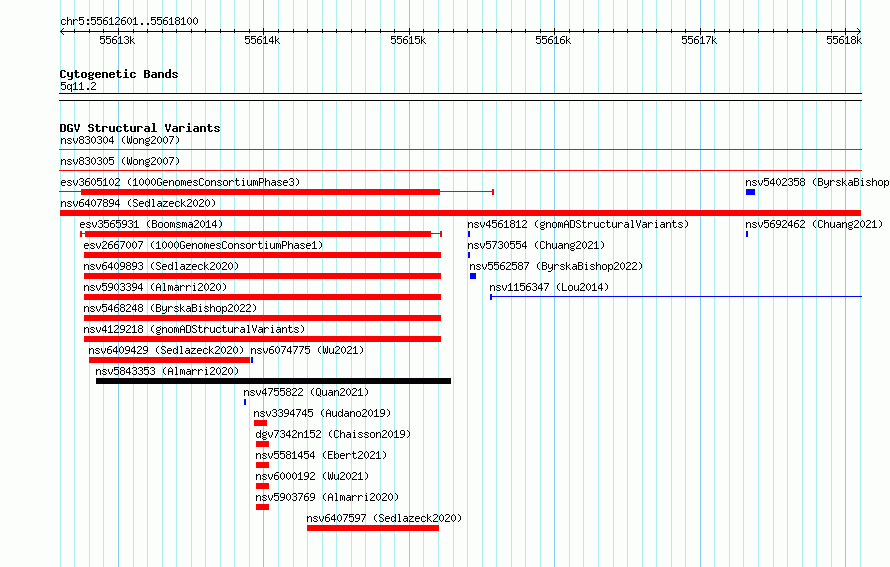Viewport: 890px width, 567px height.
Task: Click nsv3394745 (Audano2019) label
Action: tap(322, 413)
